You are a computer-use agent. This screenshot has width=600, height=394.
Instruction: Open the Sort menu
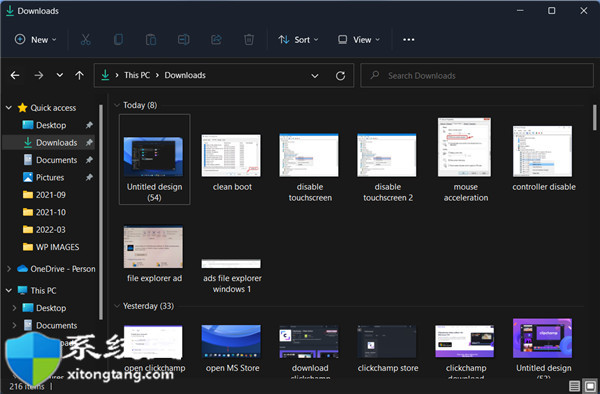[x=298, y=39]
